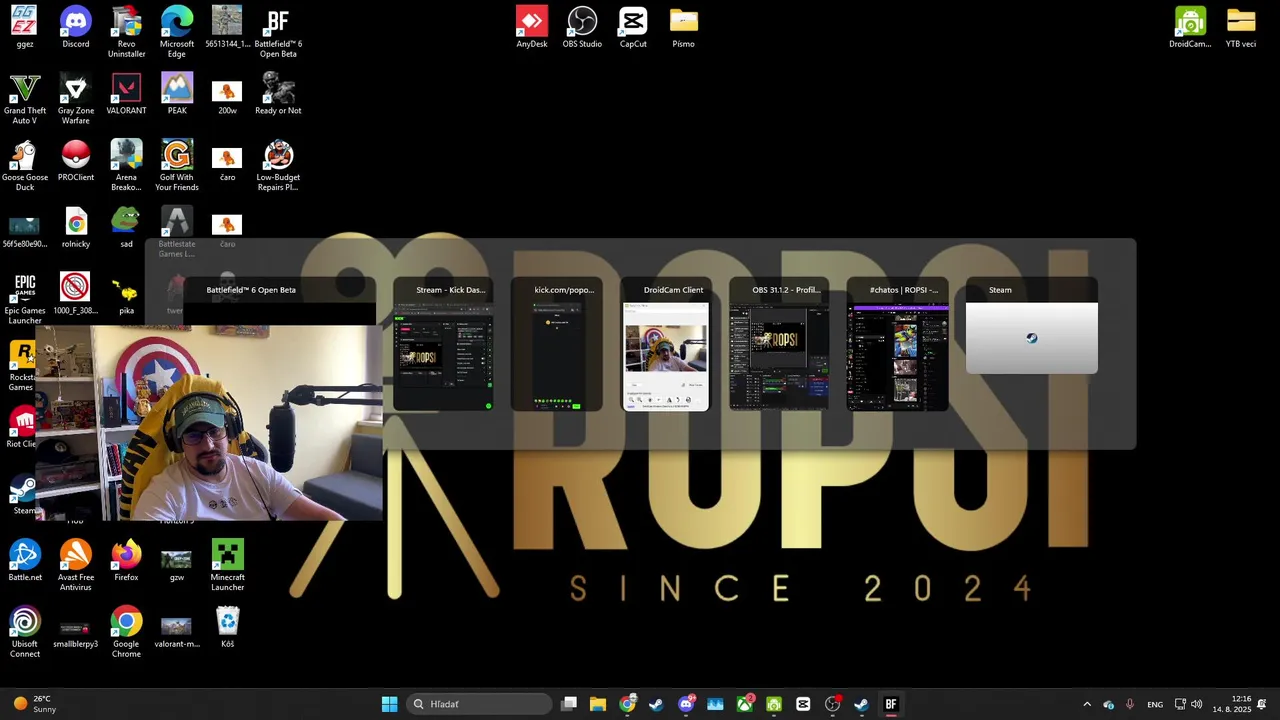Viewport: 1280px width, 720px height.
Task: Show hidden system tray icons
Action: [x=1087, y=704]
